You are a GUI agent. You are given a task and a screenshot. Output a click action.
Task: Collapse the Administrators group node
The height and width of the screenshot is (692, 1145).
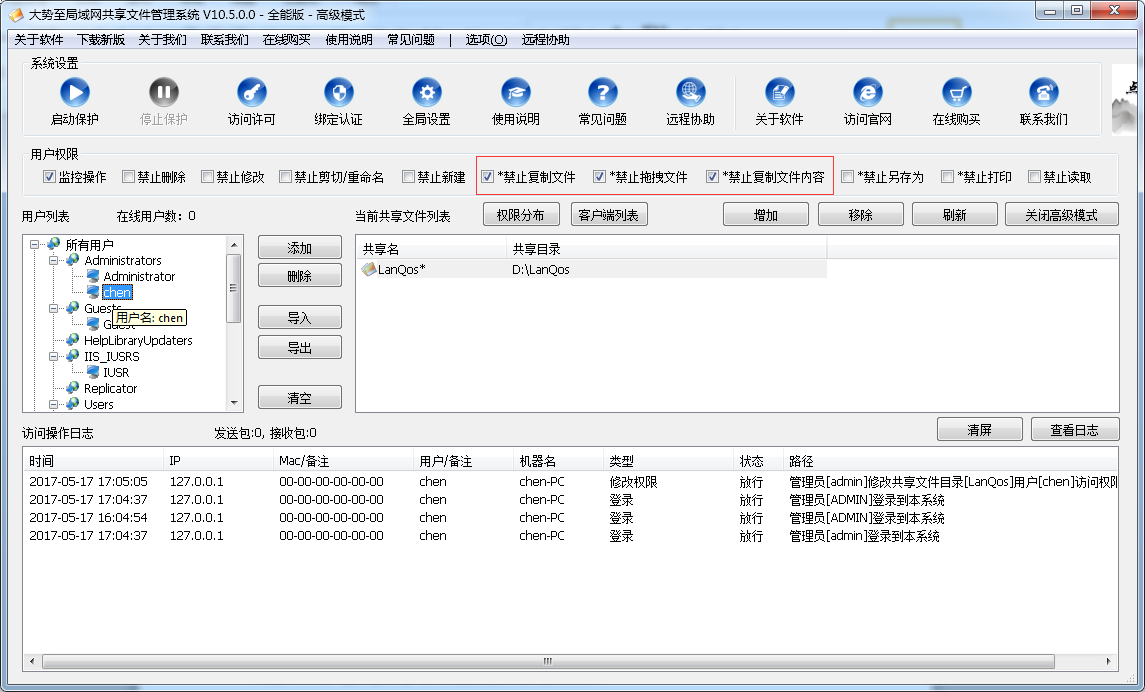coord(54,261)
